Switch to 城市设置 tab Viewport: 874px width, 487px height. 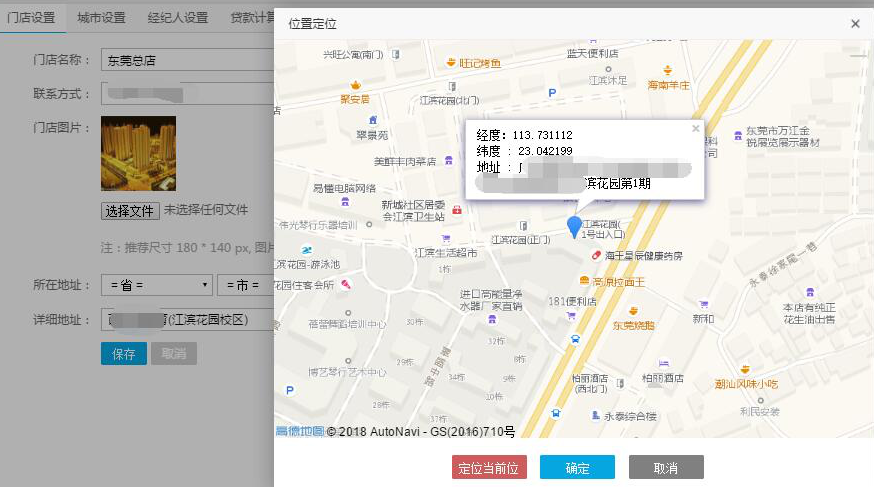click(x=101, y=18)
